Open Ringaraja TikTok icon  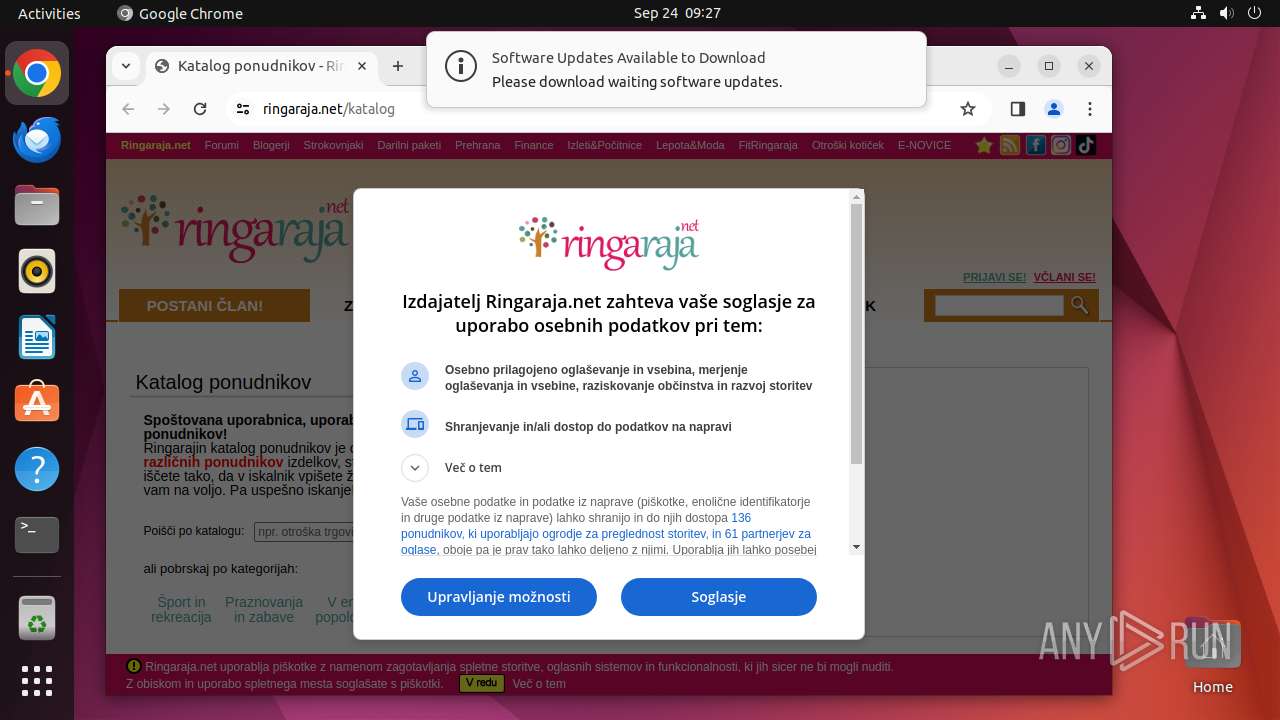(1086, 145)
